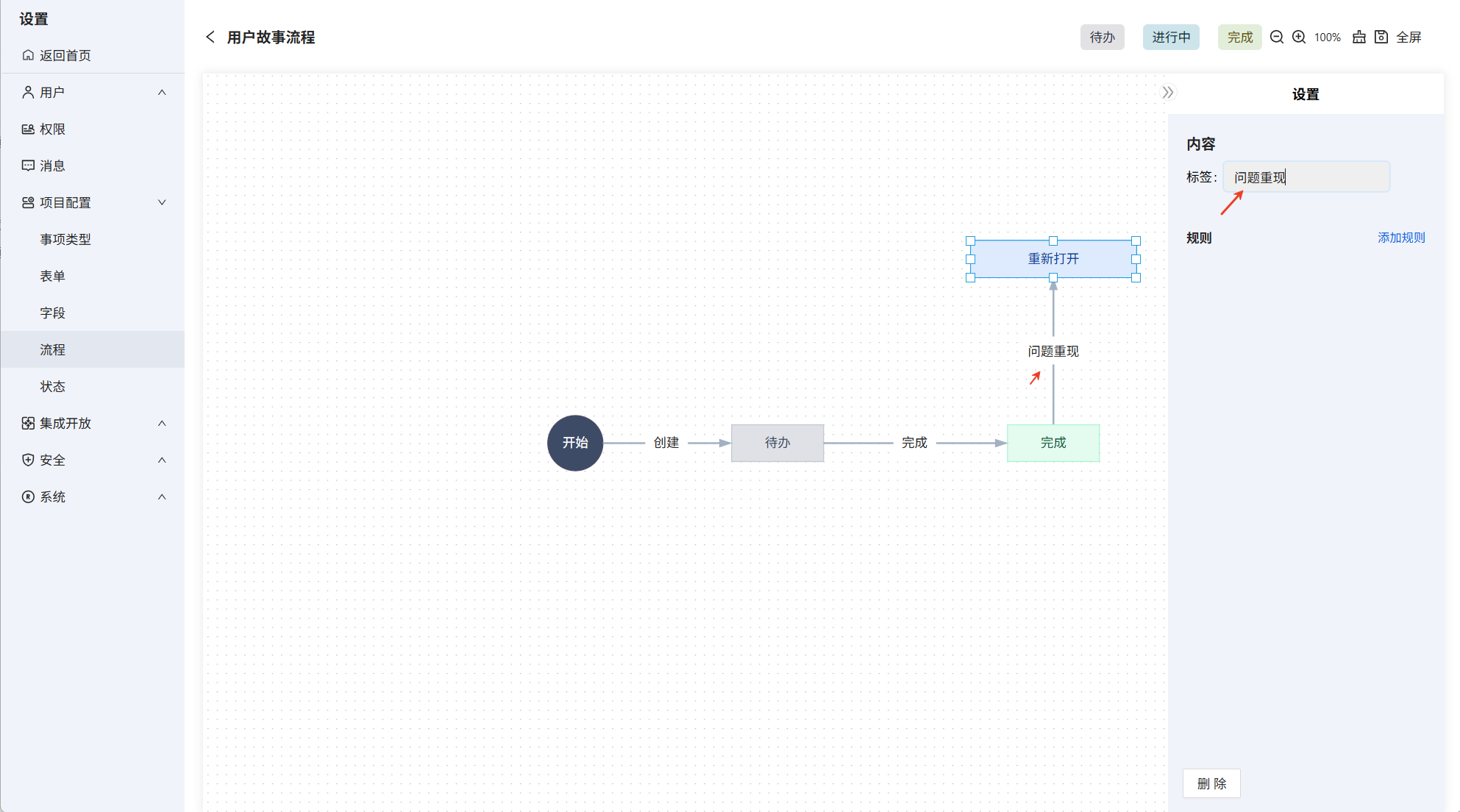Screen dimensions: 1460x812
Task: Expand the 集成开放 sidebar section
Action: coord(162,424)
